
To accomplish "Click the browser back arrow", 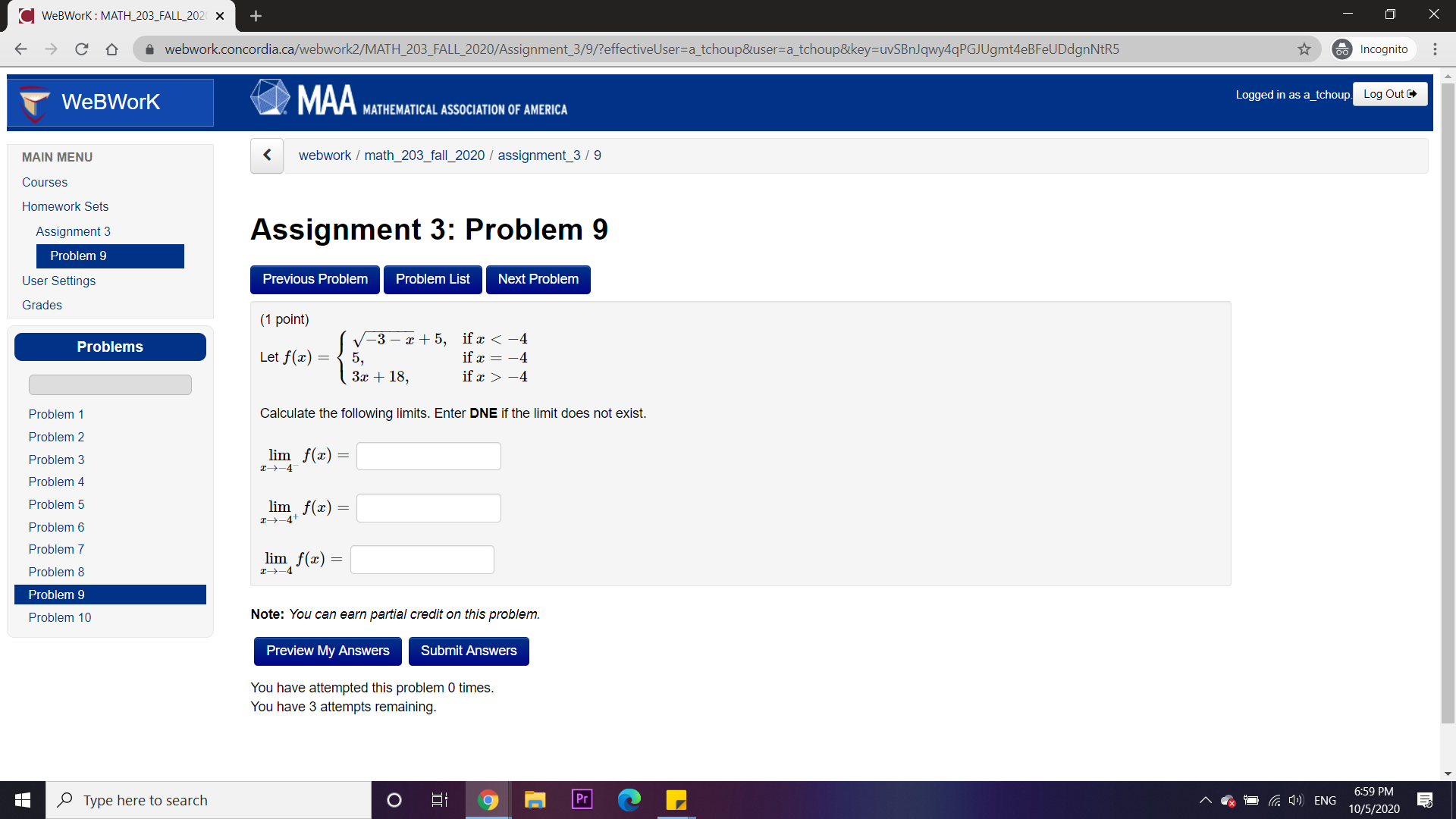I will click(x=20, y=49).
